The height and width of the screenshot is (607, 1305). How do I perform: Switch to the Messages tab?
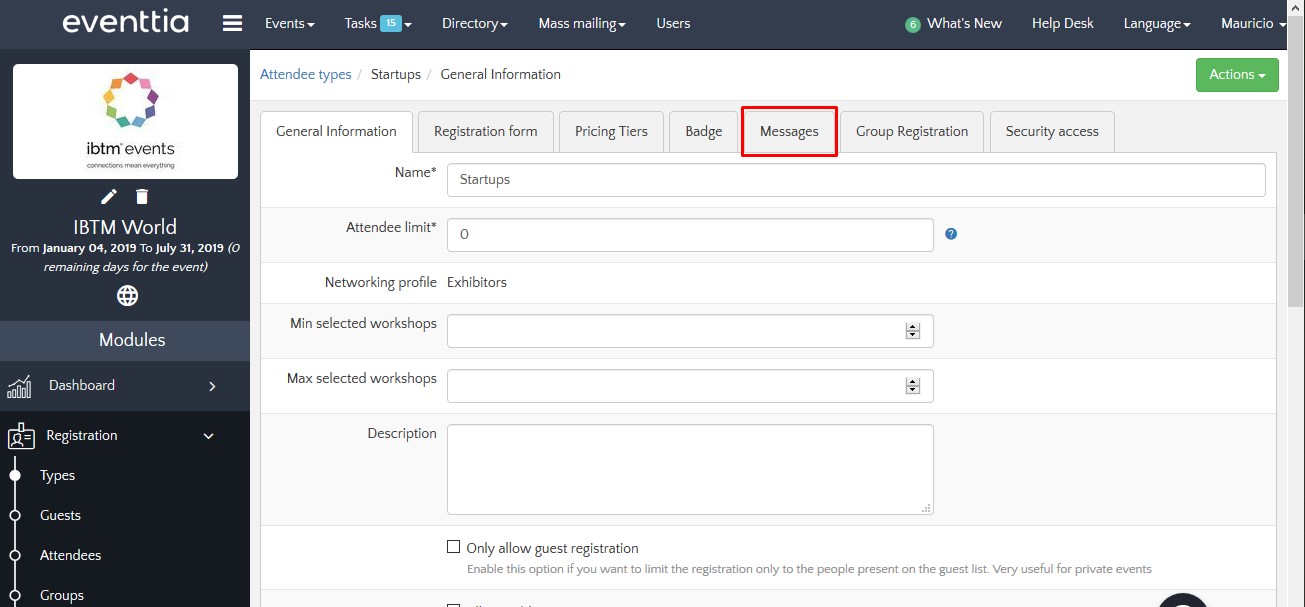click(789, 131)
